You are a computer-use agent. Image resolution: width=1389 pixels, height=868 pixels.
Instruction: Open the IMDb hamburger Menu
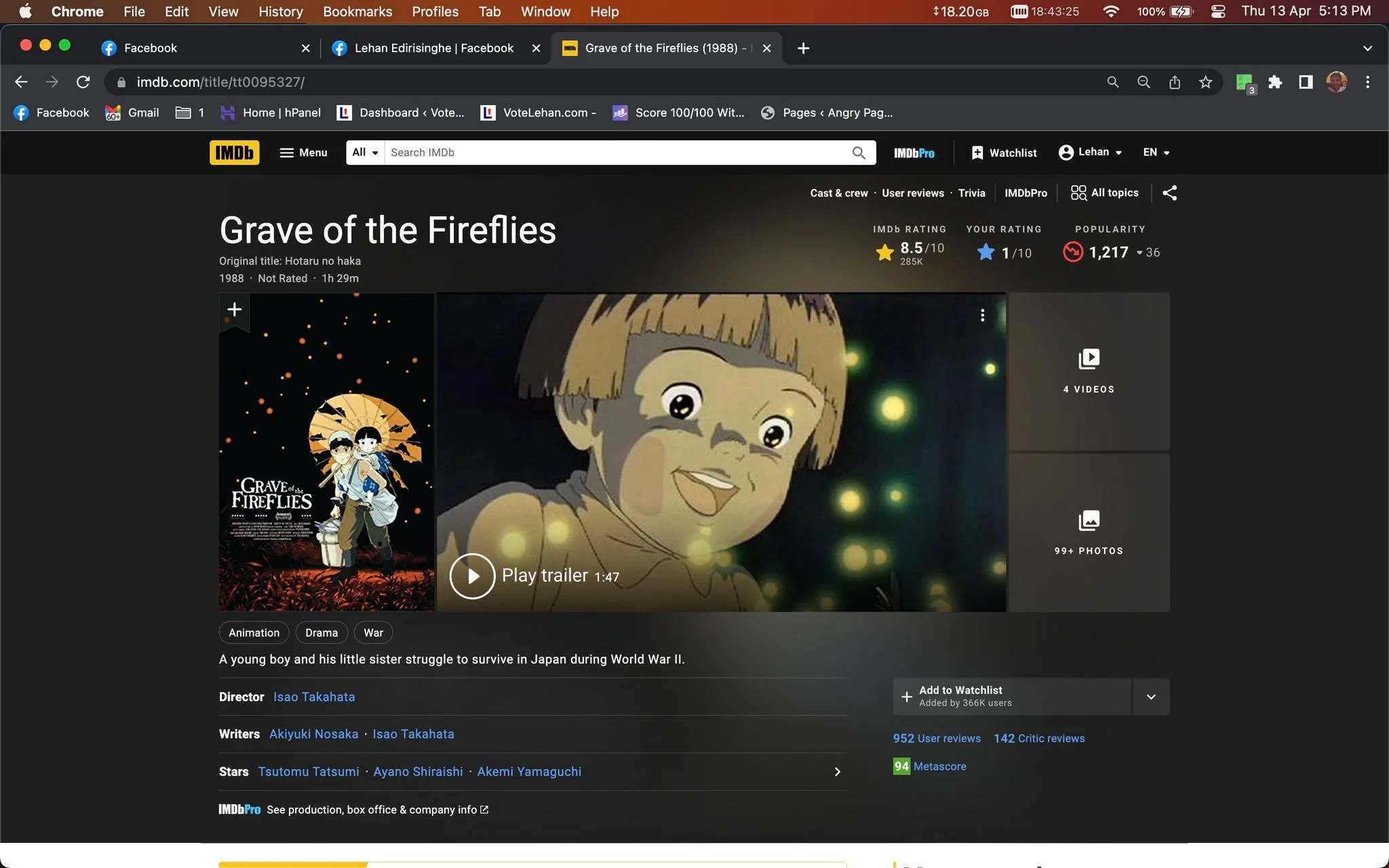[x=303, y=153]
